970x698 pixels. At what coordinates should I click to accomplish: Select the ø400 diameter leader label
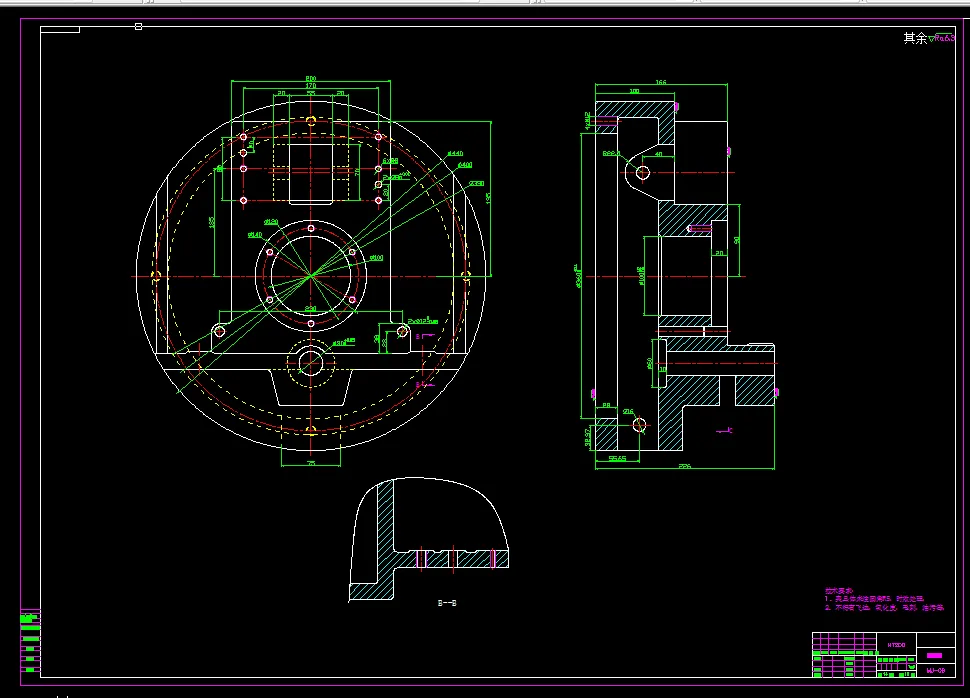pyautogui.click(x=465, y=165)
